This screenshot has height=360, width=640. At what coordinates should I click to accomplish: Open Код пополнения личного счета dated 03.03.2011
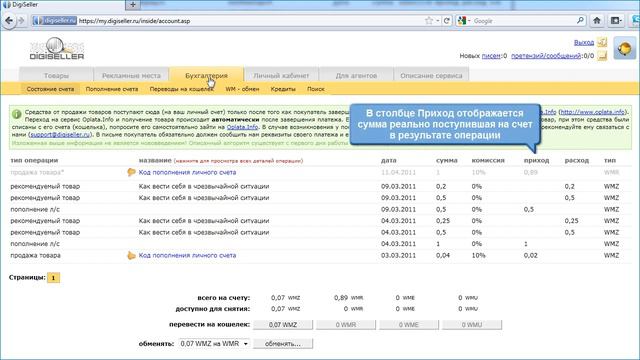click(187, 256)
